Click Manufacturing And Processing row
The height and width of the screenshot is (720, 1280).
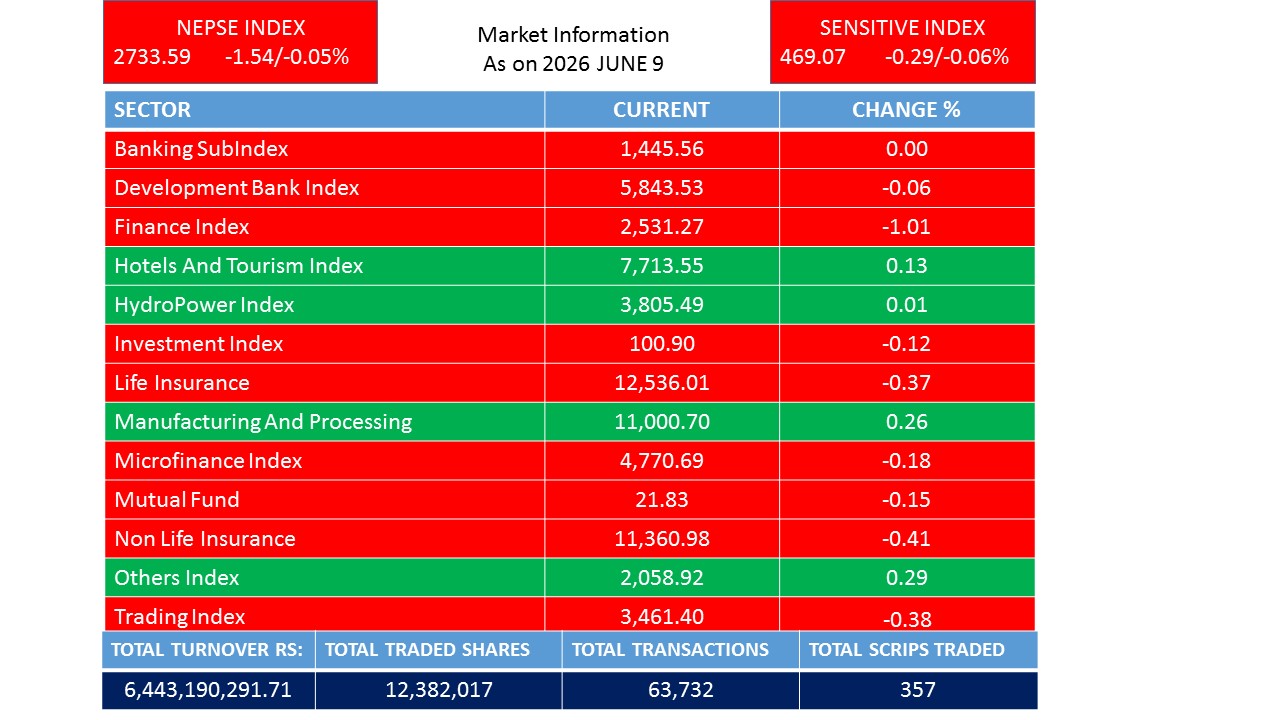click(x=570, y=422)
